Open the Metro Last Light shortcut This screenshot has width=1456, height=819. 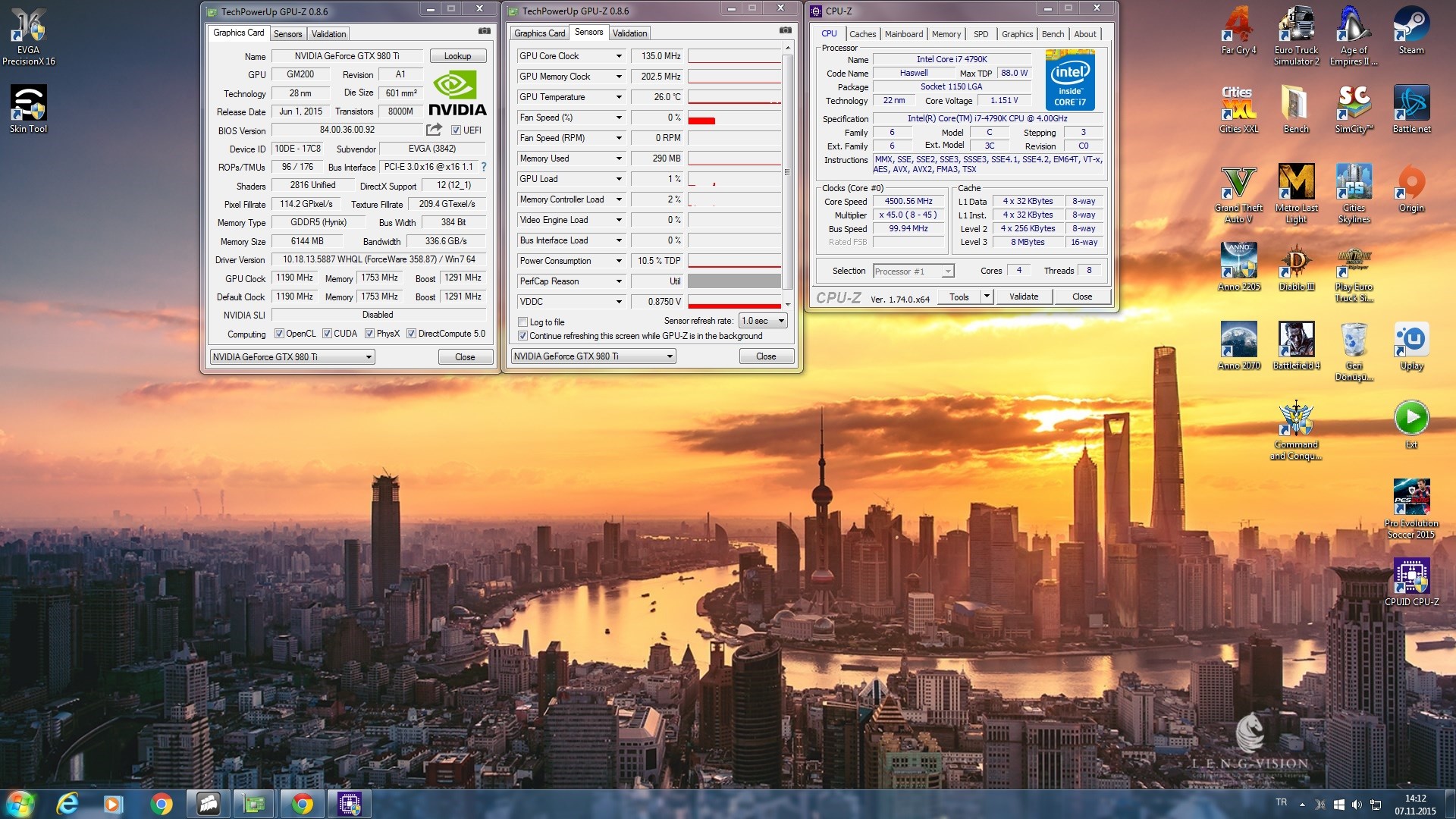coord(1296,193)
